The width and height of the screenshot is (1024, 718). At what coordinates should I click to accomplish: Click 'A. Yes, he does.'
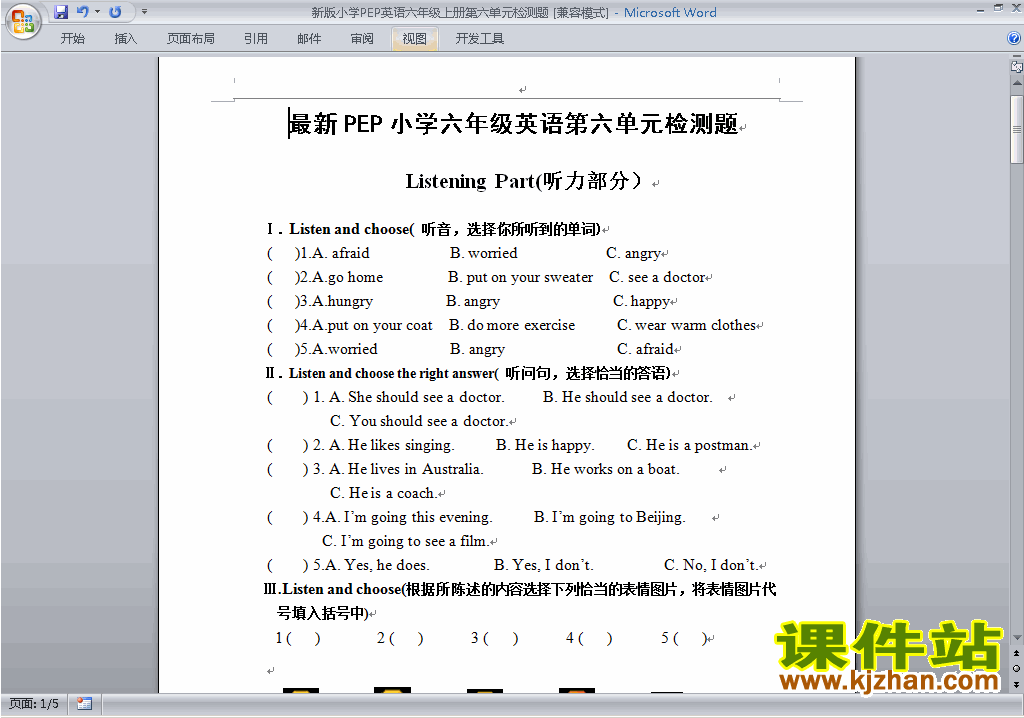point(377,565)
